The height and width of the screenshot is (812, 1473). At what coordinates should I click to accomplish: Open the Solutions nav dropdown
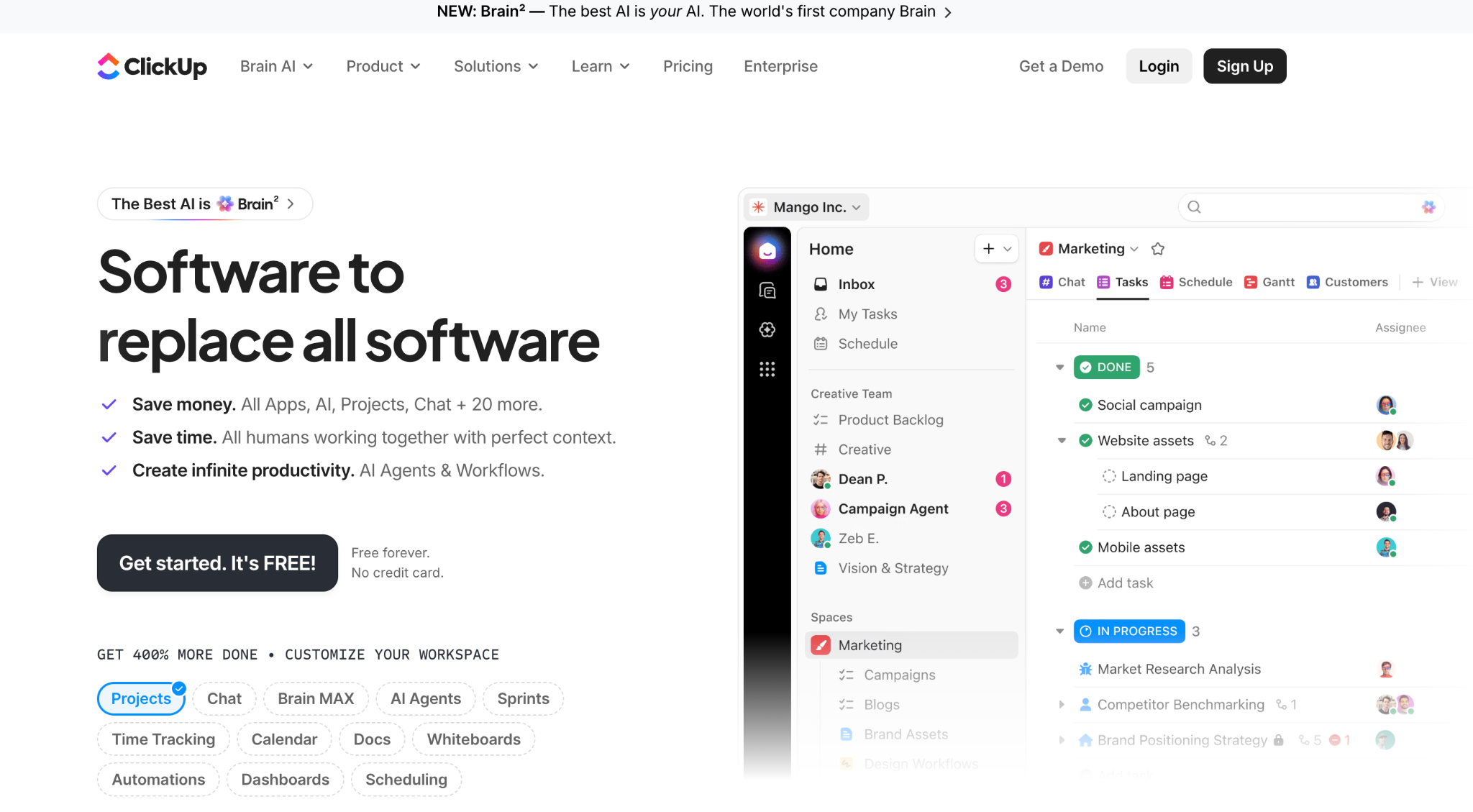(x=496, y=66)
